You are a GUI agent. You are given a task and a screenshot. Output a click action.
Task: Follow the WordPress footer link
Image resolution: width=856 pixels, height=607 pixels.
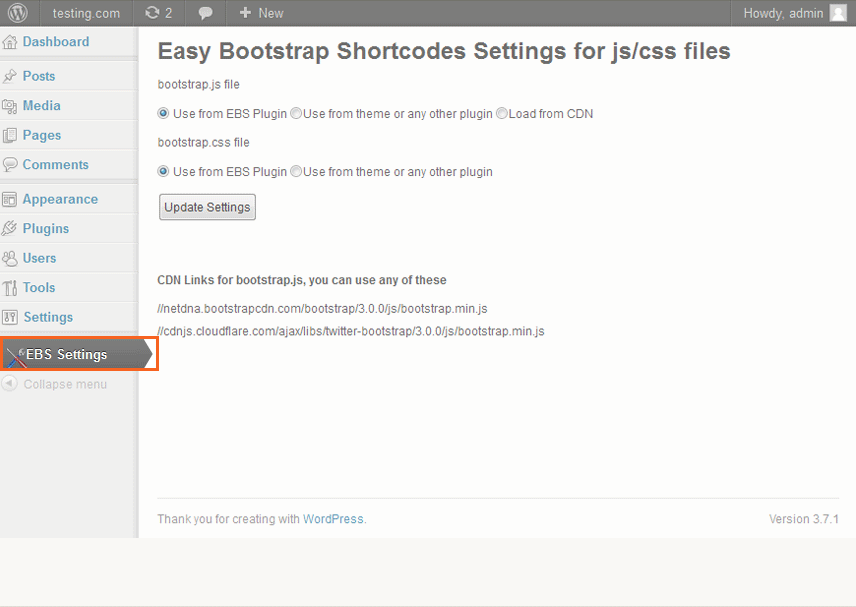tap(333, 519)
